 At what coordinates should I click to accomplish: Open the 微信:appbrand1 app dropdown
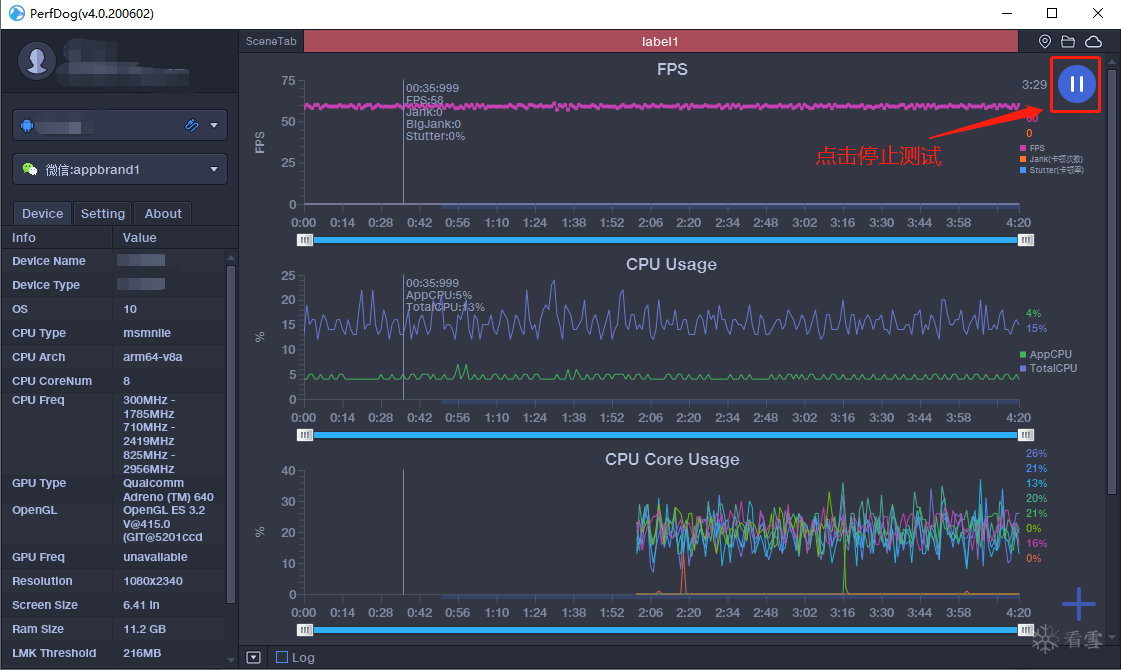coord(120,169)
